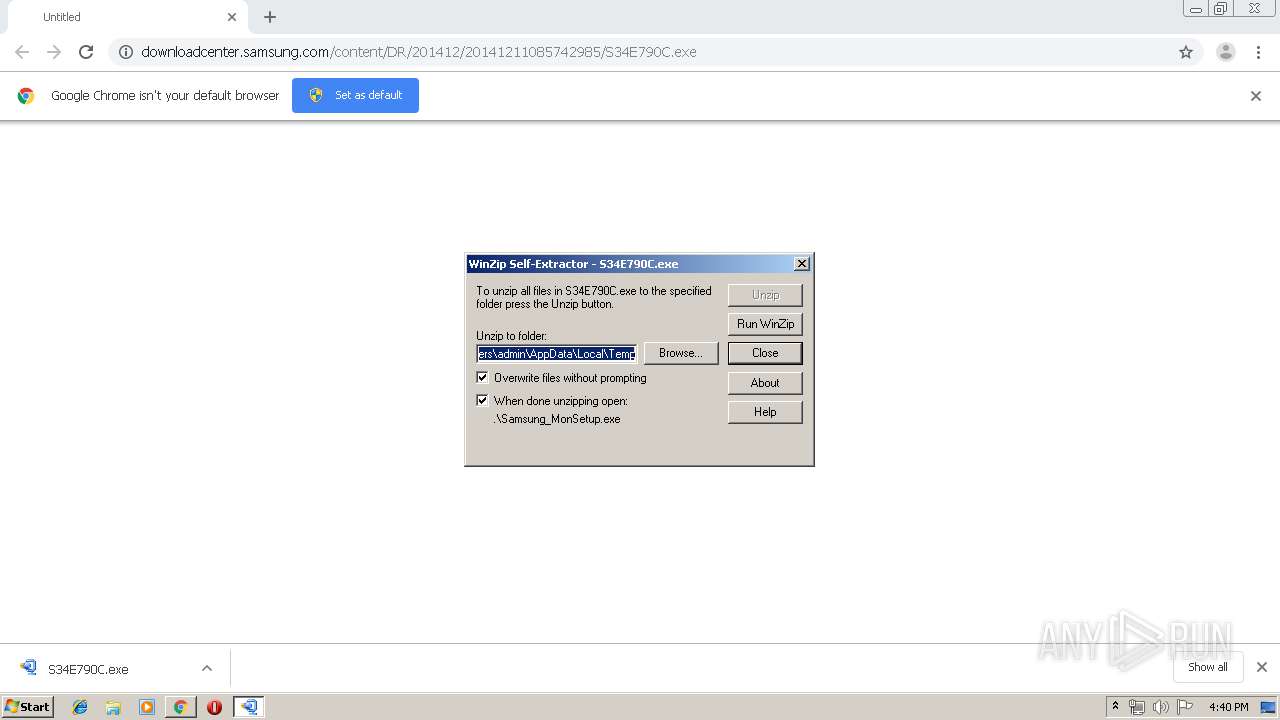The image size is (1280, 720).
Task: Open Windows Media Player from taskbar
Action: tap(147, 707)
